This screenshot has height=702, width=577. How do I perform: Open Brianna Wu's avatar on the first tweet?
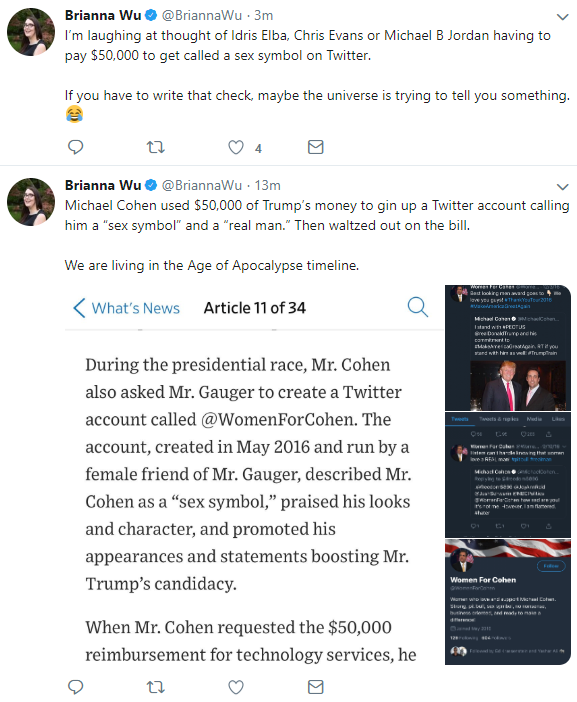pos(31,32)
